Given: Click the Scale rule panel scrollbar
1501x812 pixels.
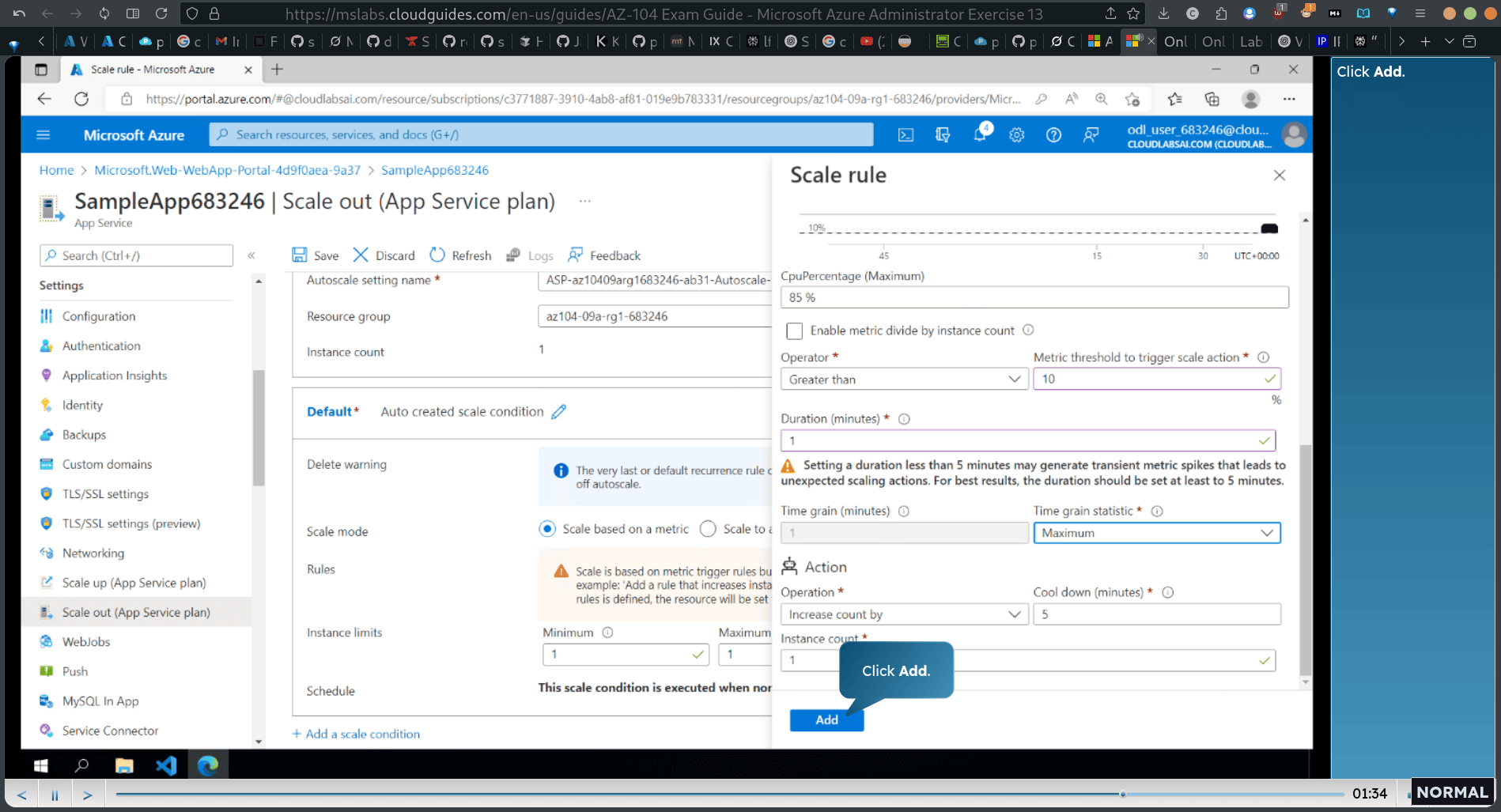Looking at the screenshot, I should [x=1305, y=561].
